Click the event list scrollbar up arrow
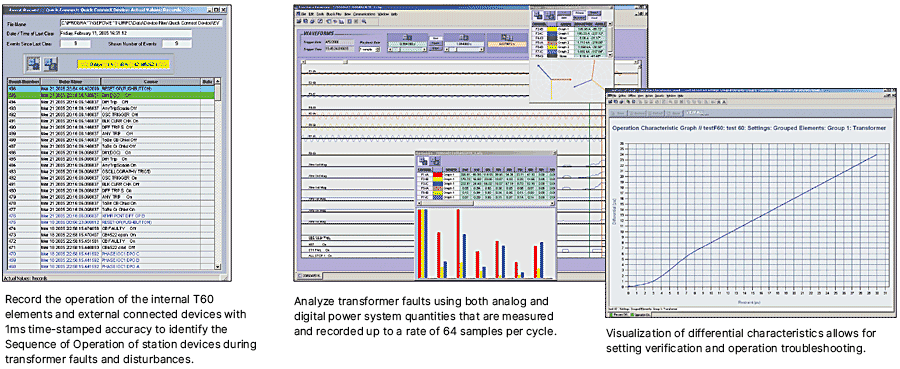Image resolution: width=900 pixels, height=369 pixels. pyautogui.click(x=218, y=82)
